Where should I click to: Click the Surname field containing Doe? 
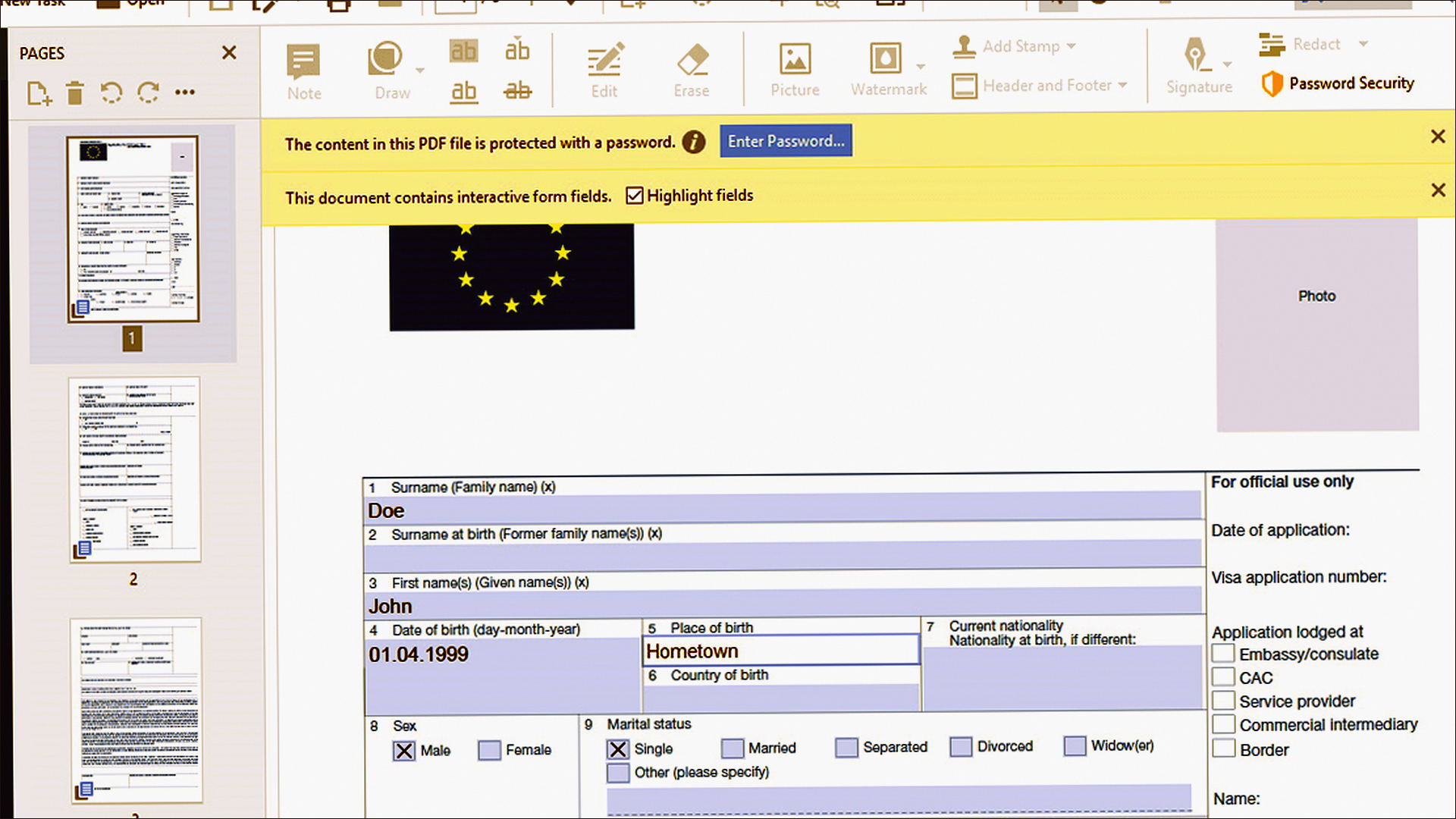783,509
